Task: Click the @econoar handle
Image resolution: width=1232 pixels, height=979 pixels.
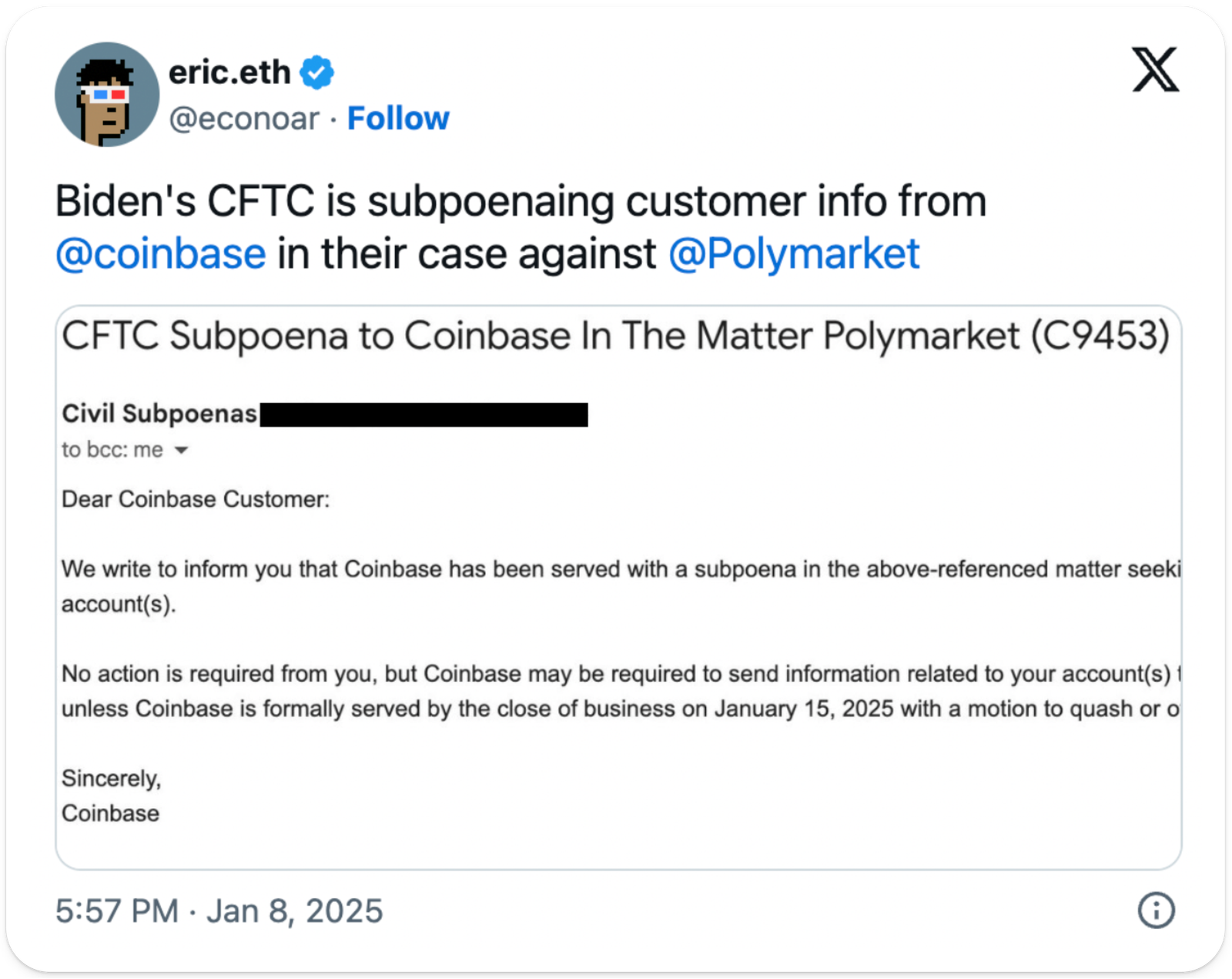Action: 243,119
